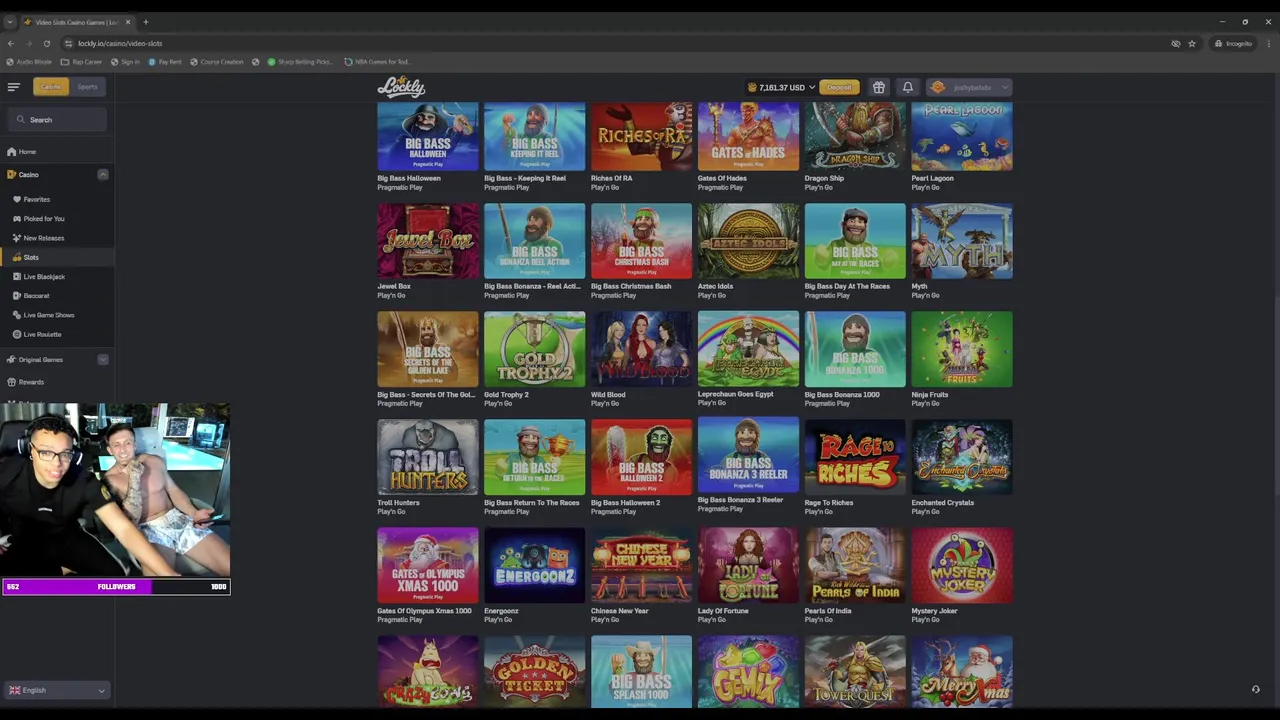The height and width of the screenshot is (720, 1280).
Task: Open the Pay Rent bookmark
Action: [165, 62]
